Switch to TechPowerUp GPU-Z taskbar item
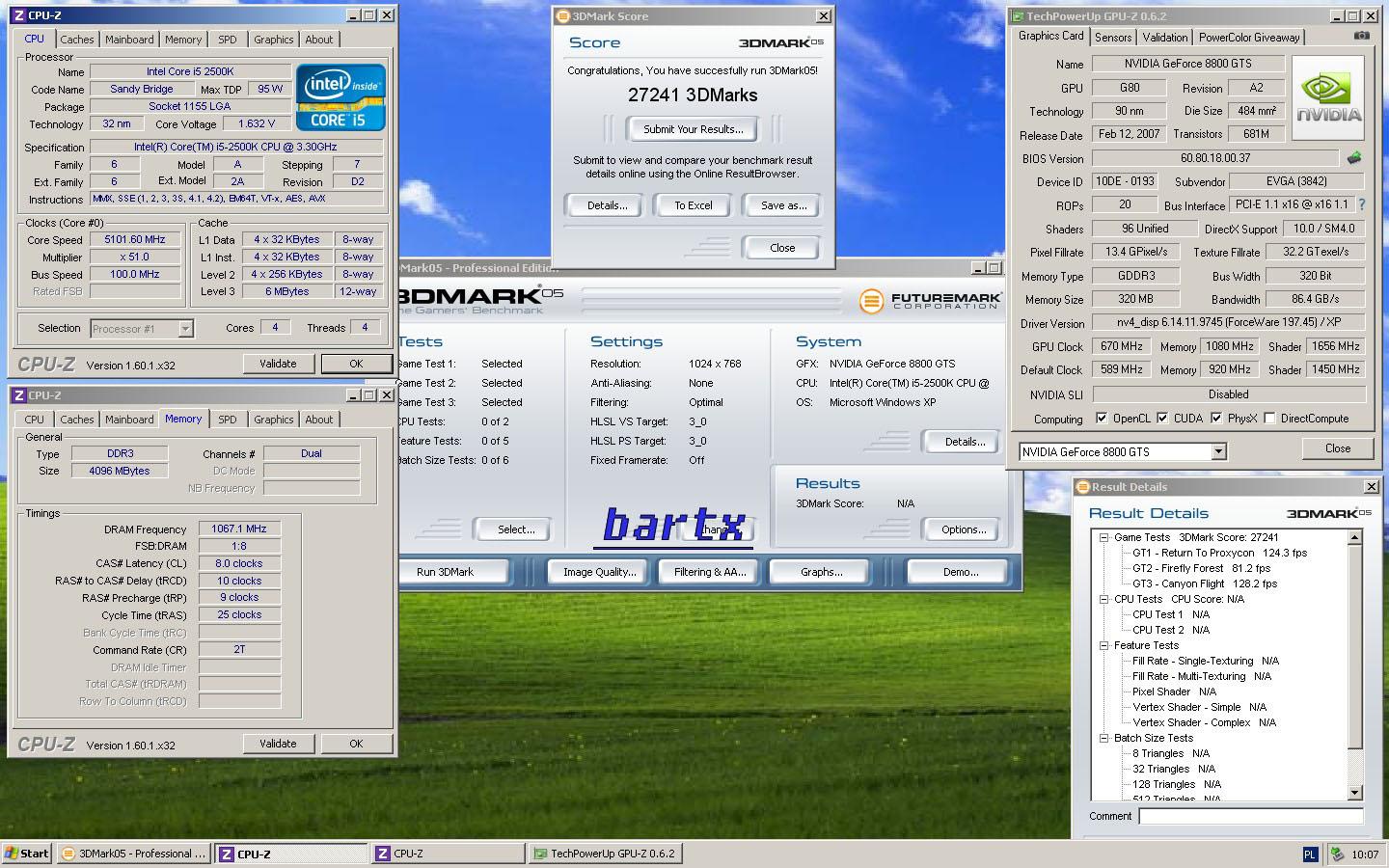1389x868 pixels. coord(605,854)
